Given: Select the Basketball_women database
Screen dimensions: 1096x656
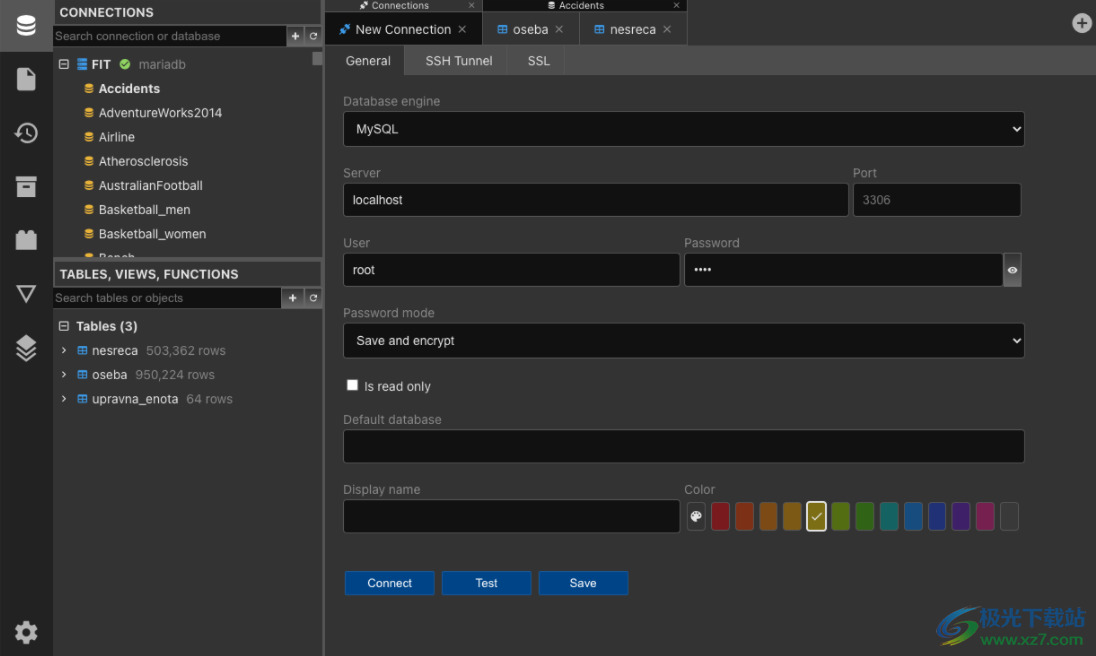Looking at the screenshot, I should [x=152, y=234].
